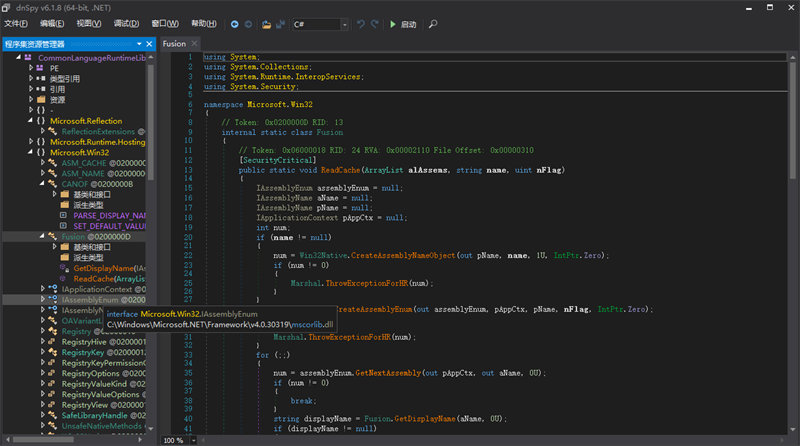This screenshot has width=800, height=446.
Task: Select the Fusion document tab
Action: 175,44
